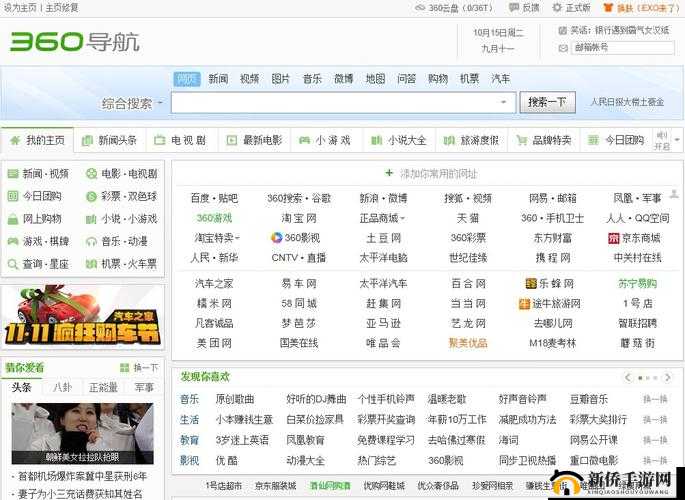Open the 聚美优品 link
Screen dimensions: 685x500
[468, 343]
